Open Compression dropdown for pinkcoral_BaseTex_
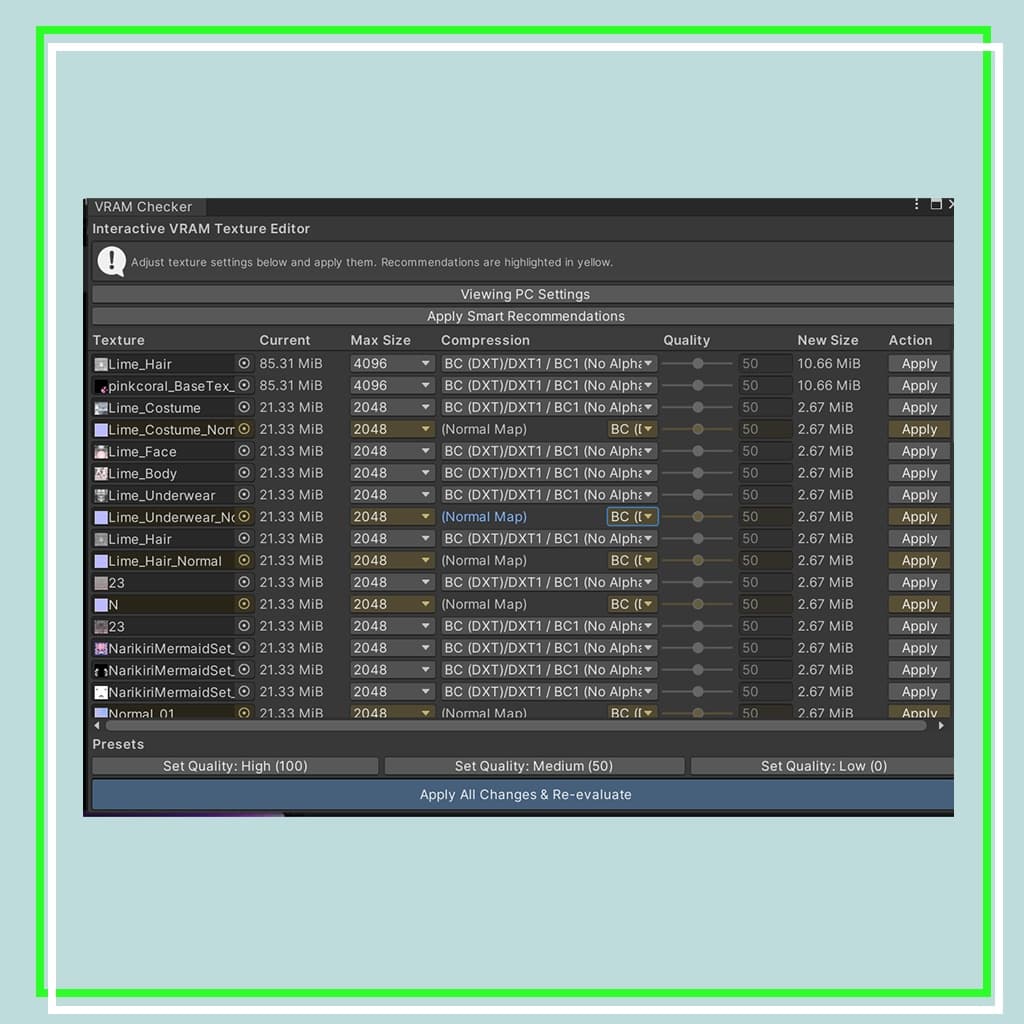Image resolution: width=1024 pixels, height=1024 pixels. [549, 385]
